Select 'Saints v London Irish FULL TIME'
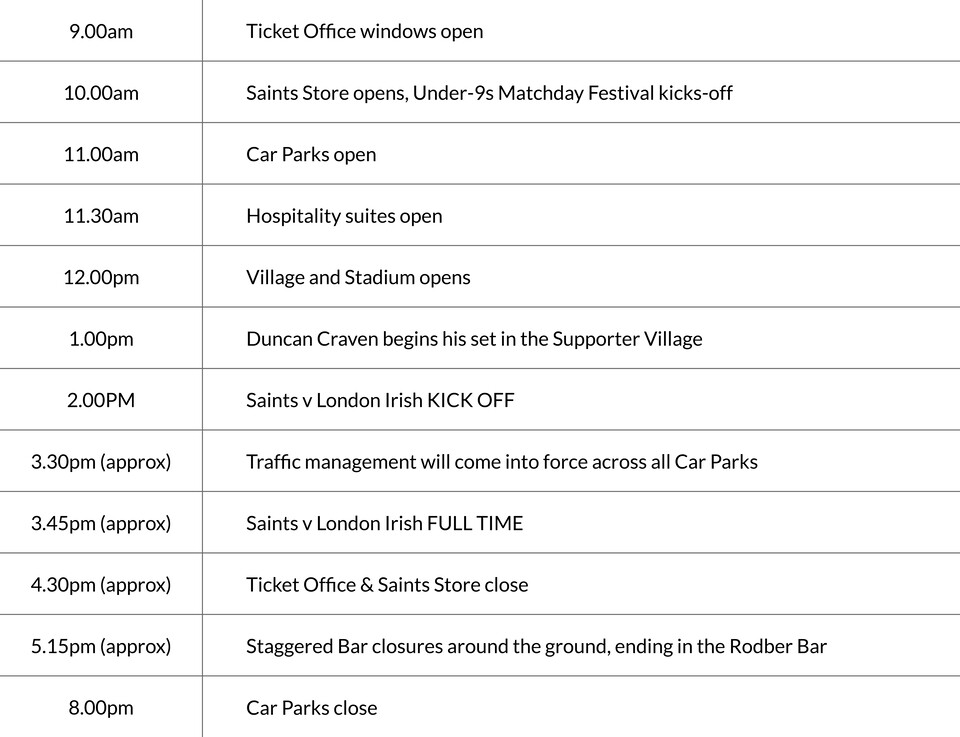This screenshot has width=960, height=737. coord(384,524)
